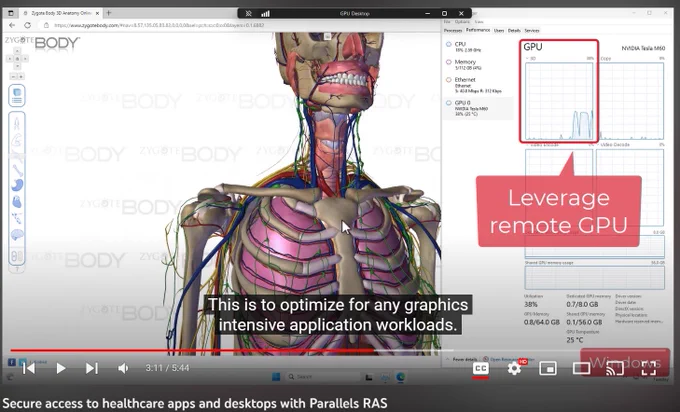
Task: Cast the video to a TV
Action: (x=615, y=369)
